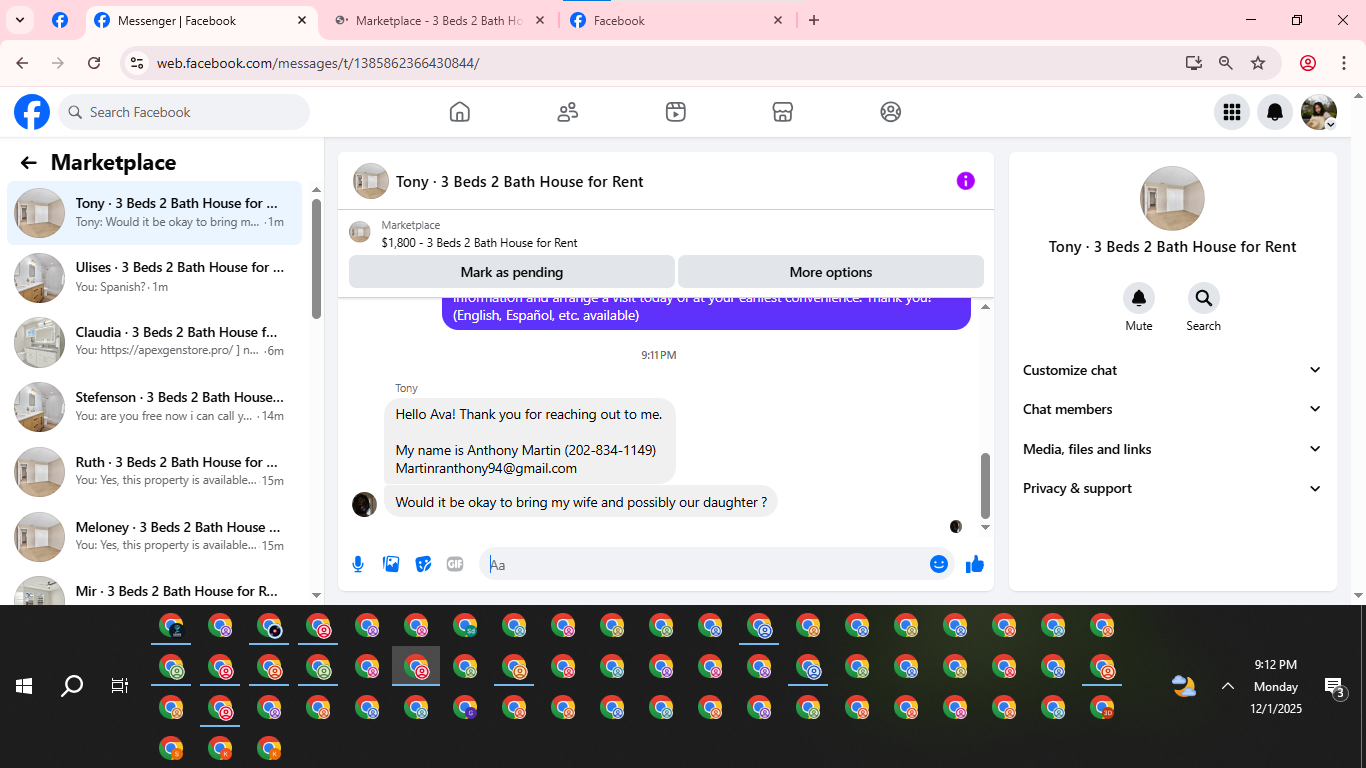
Task: Expand Media, files and links section
Action: pyautogui.click(x=1172, y=449)
